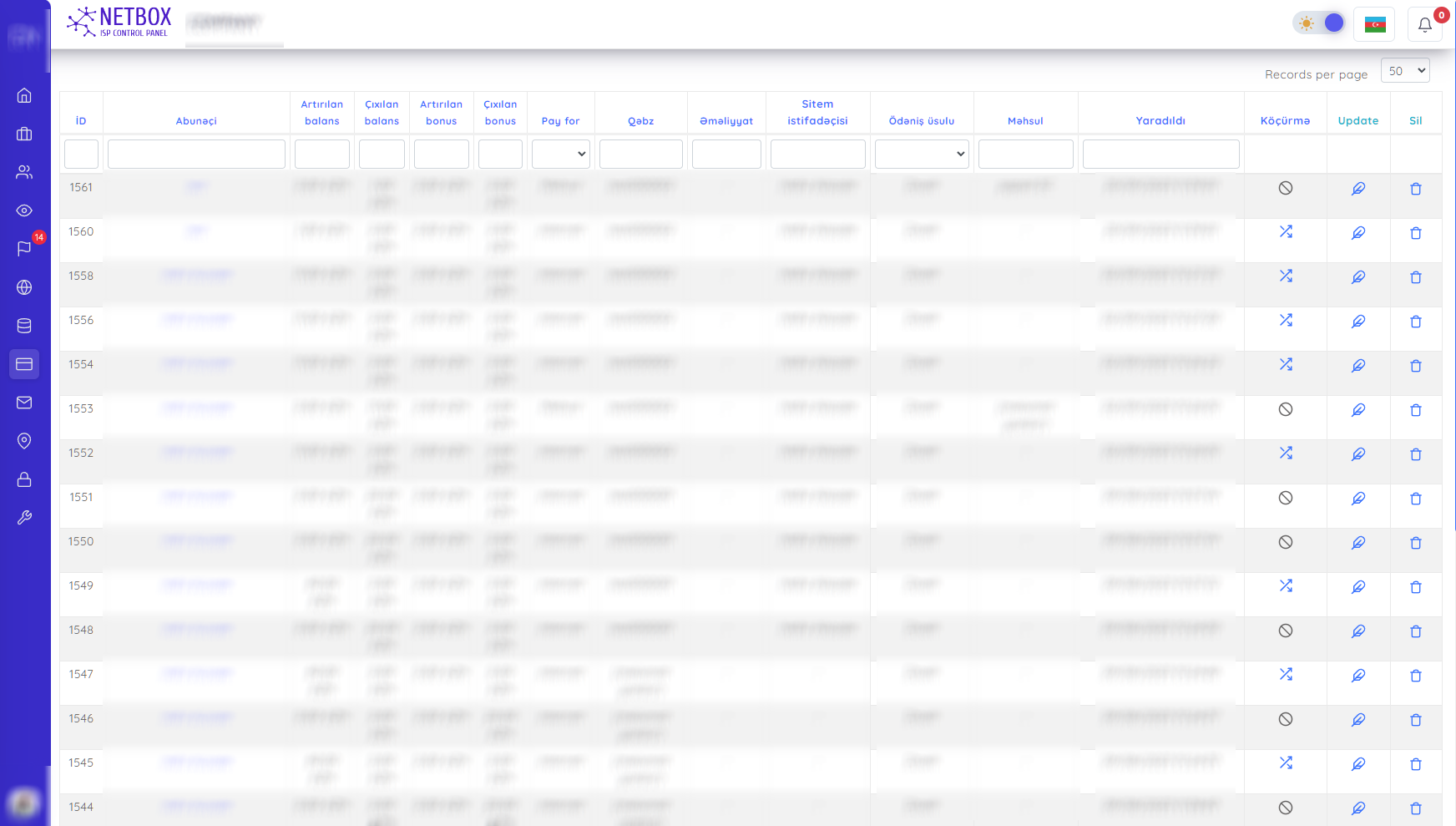
Task: Click the notification bell icon
Action: point(1424,24)
